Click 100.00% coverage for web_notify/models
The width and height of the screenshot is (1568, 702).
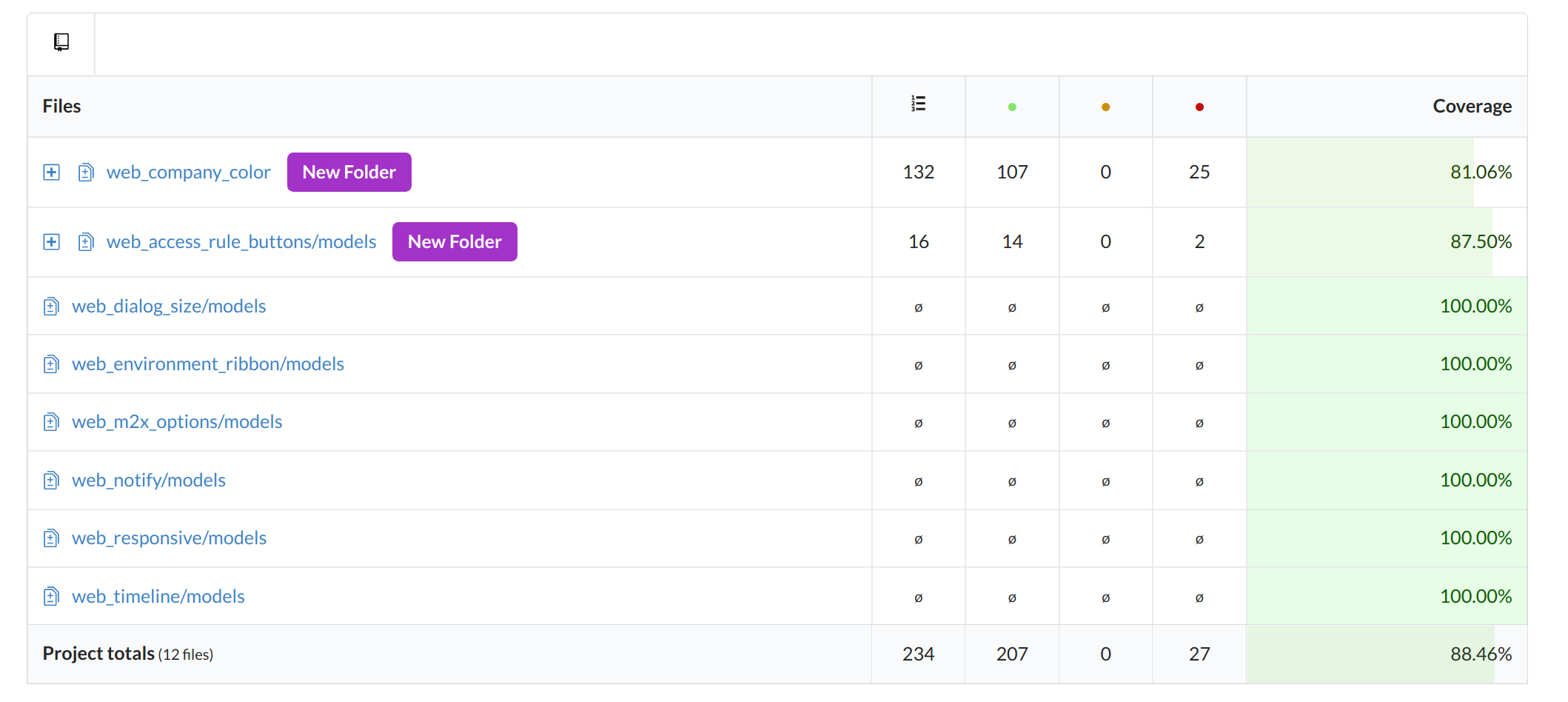tap(1475, 481)
